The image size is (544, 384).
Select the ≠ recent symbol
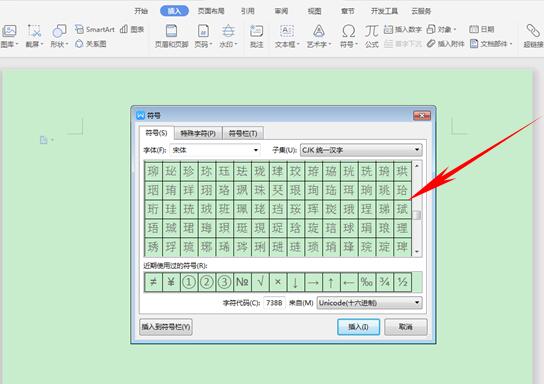tap(153, 282)
